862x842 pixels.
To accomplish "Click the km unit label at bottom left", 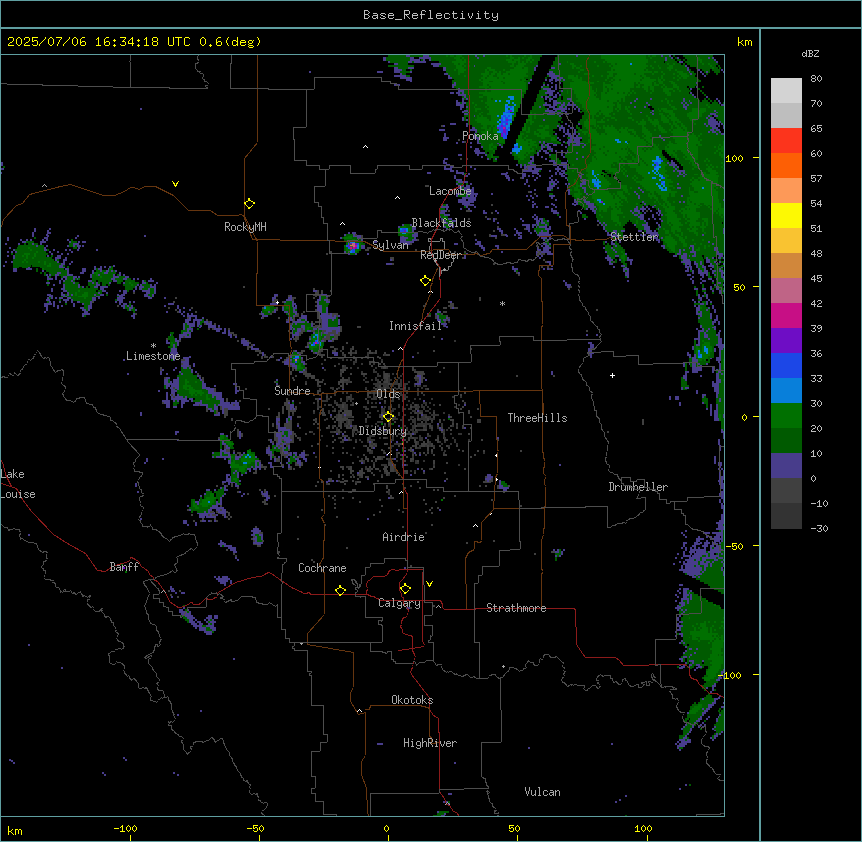I will click(x=15, y=830).
